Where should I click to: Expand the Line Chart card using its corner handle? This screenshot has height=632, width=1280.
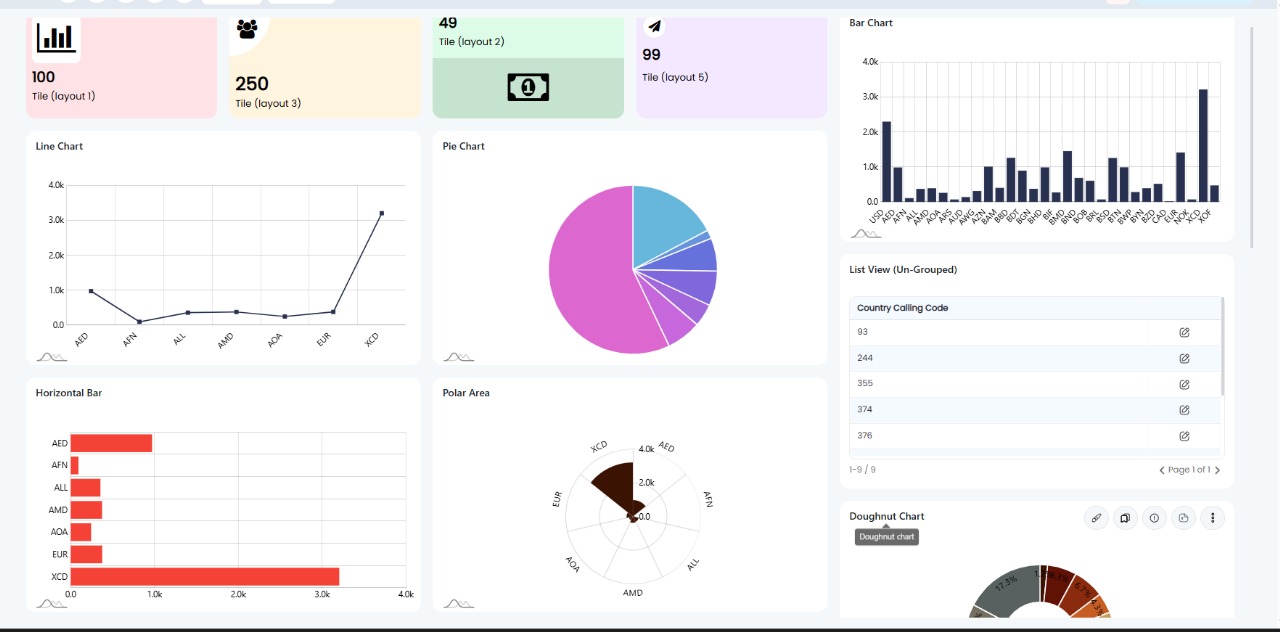pyautogui.click(x=50, y=355)
